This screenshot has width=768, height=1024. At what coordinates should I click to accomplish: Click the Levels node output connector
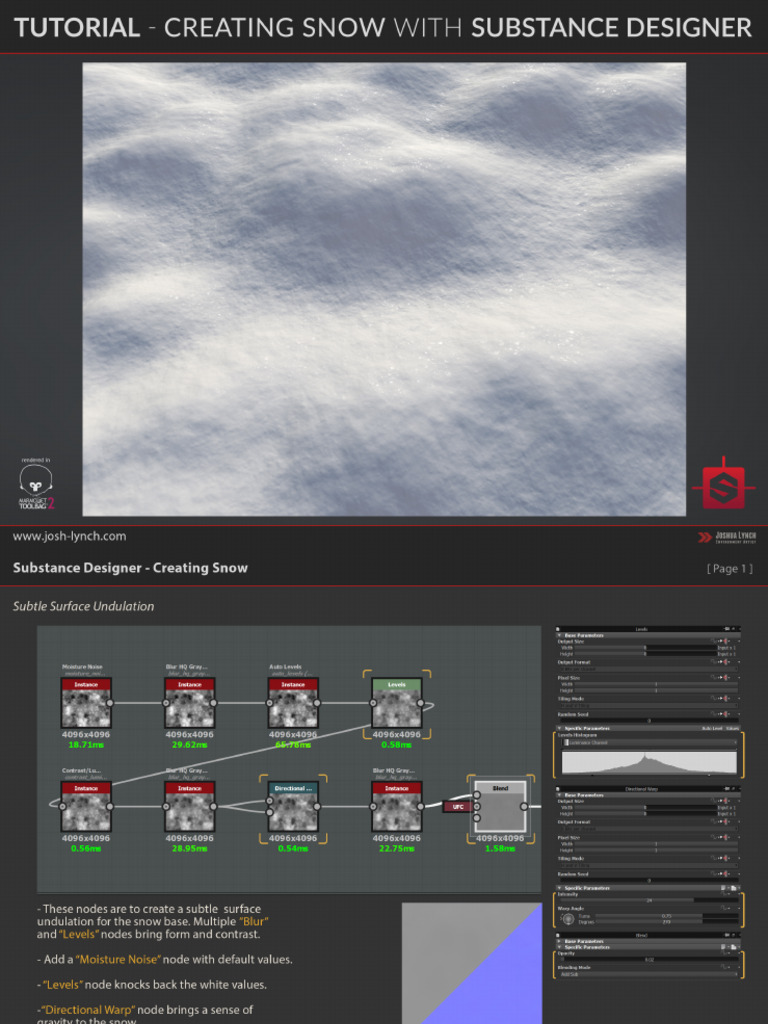421,703
